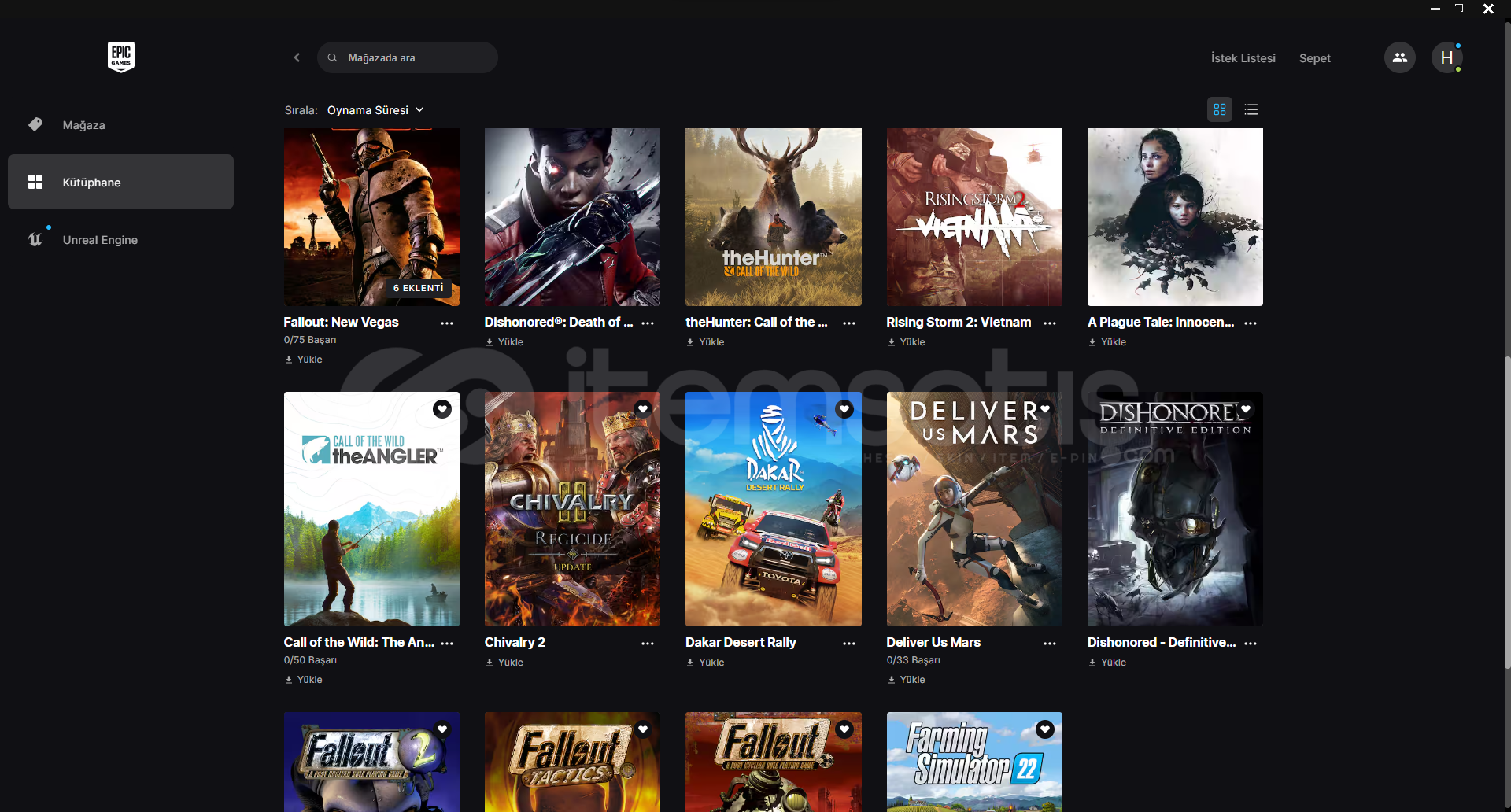Click Yükle under Fallout: New Vegas

[304, 360]
